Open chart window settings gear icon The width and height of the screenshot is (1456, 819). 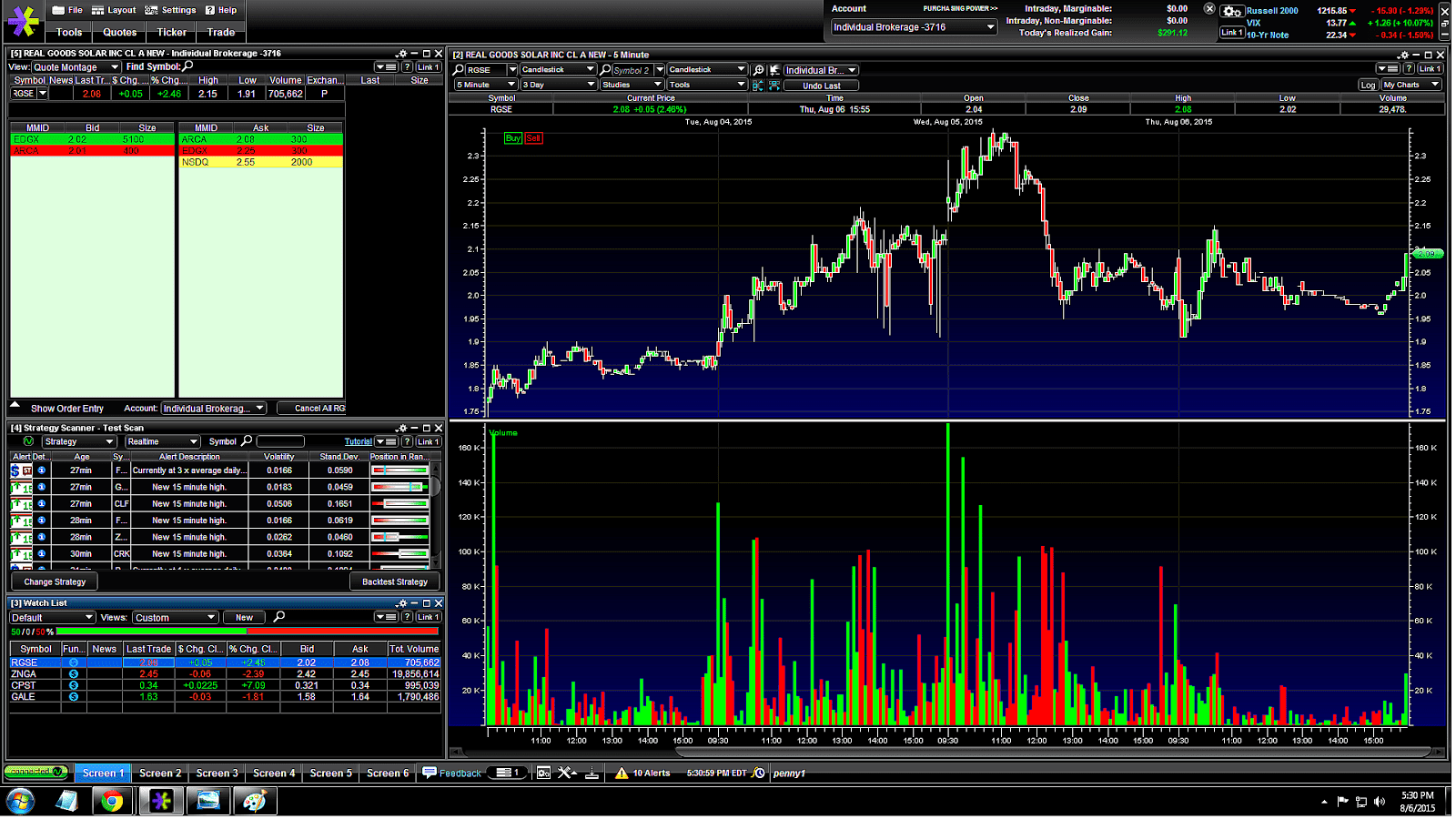click(1403, 55)
